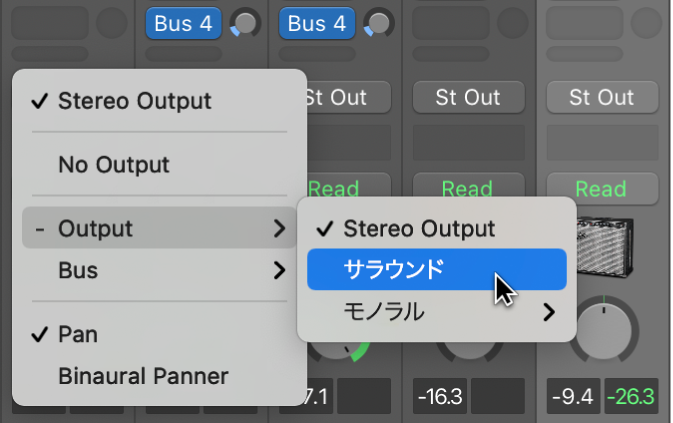Pick Stereo Output in the Output submenu
The image size is (673, 423).
click(418, 228)
